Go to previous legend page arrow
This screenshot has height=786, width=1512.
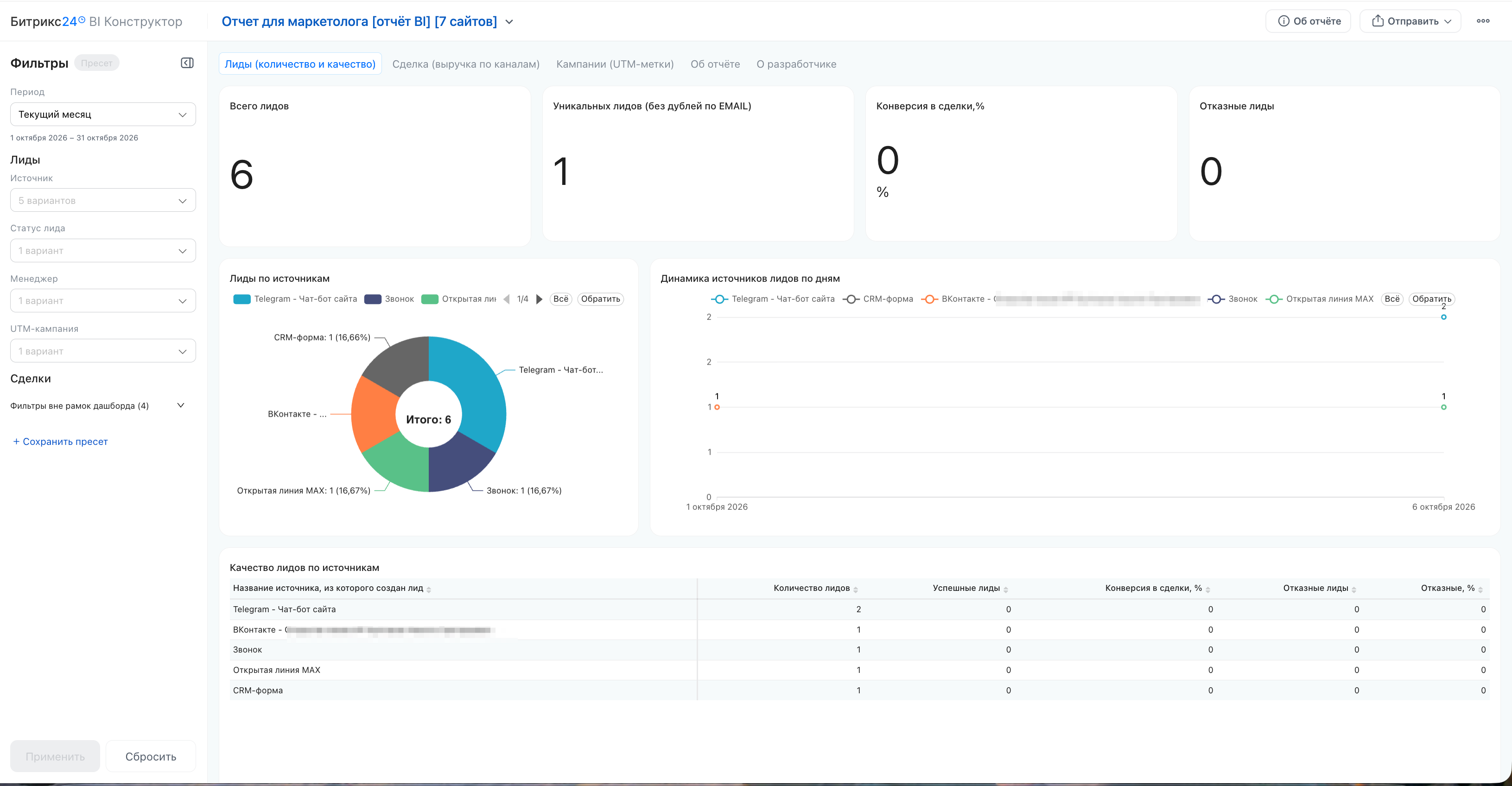pos(507,299)
